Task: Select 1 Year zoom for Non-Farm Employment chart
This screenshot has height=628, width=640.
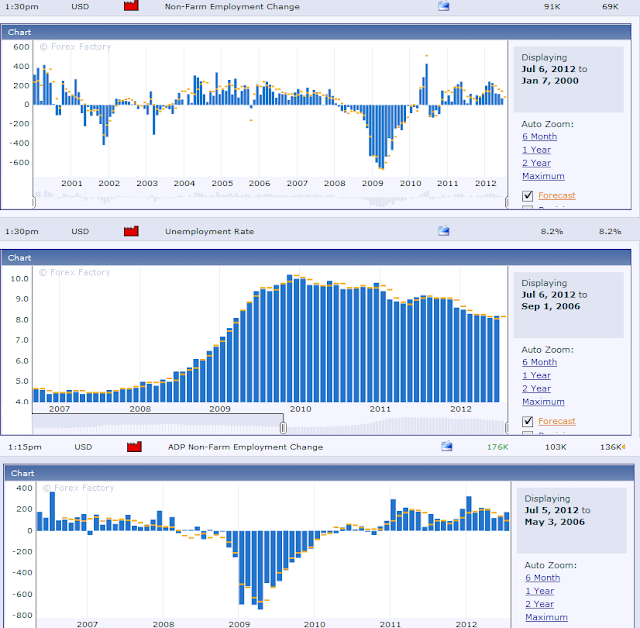Action: (536, 150)
